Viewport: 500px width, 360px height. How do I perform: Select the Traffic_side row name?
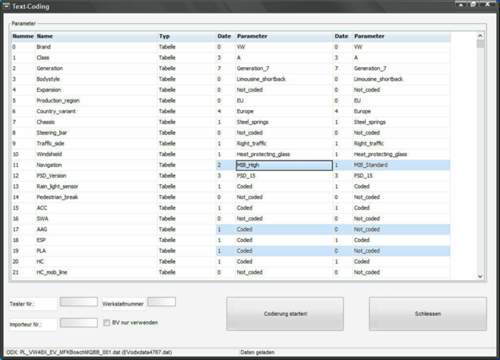pyautogui.click(x=50, y=143)
